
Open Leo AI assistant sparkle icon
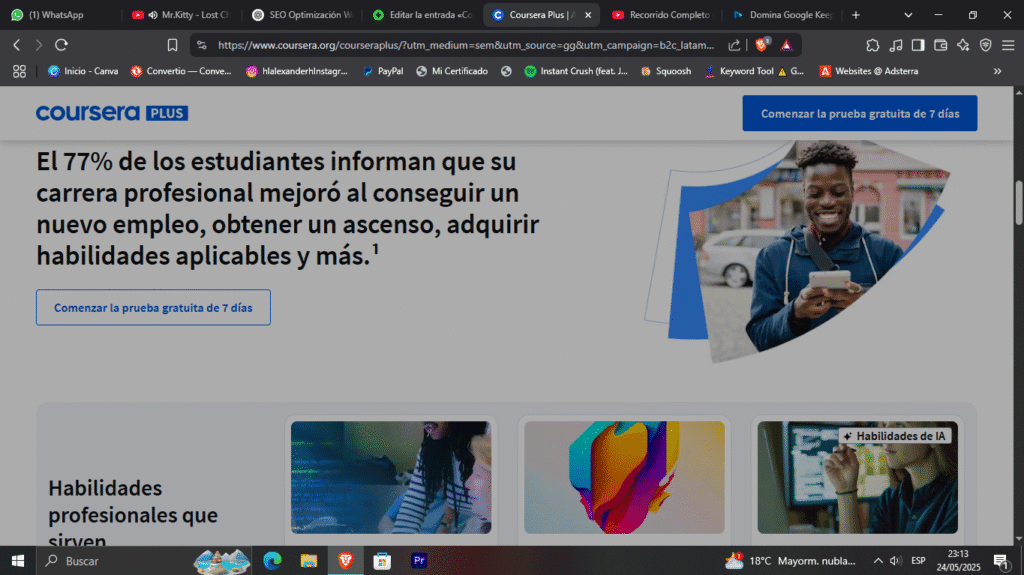point(963,45)
